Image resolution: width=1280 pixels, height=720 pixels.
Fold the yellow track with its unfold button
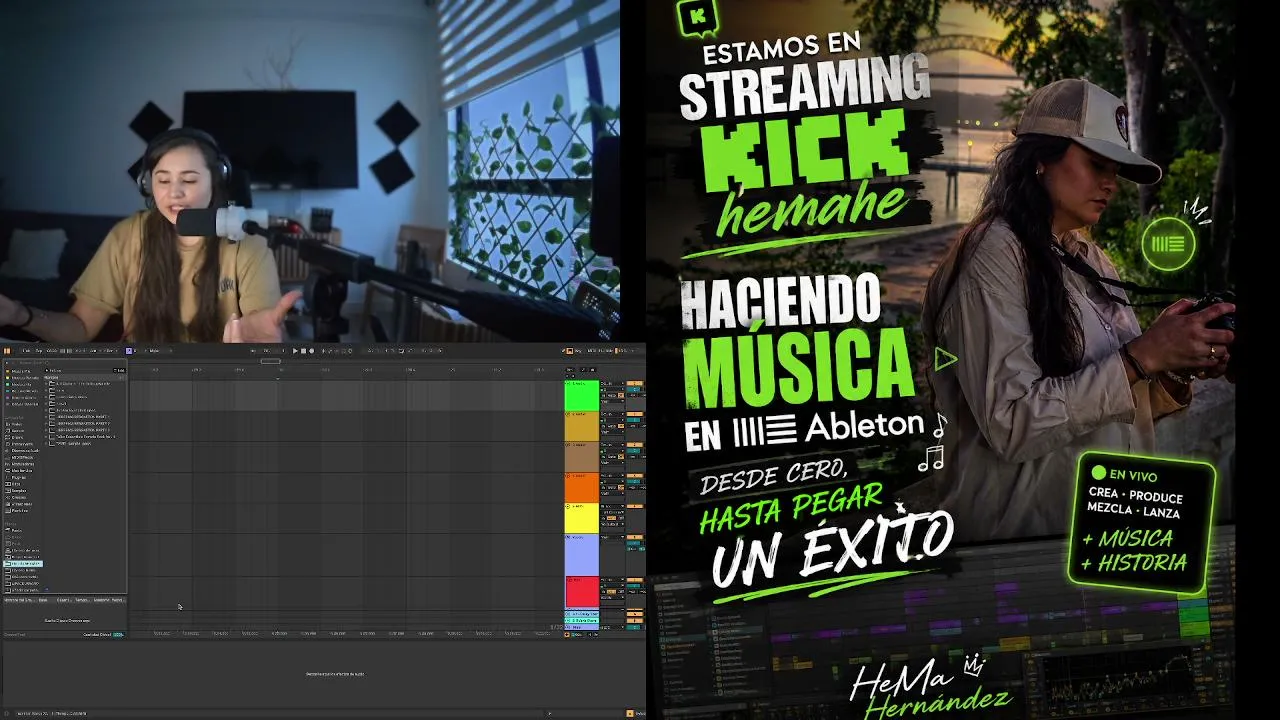568,507
